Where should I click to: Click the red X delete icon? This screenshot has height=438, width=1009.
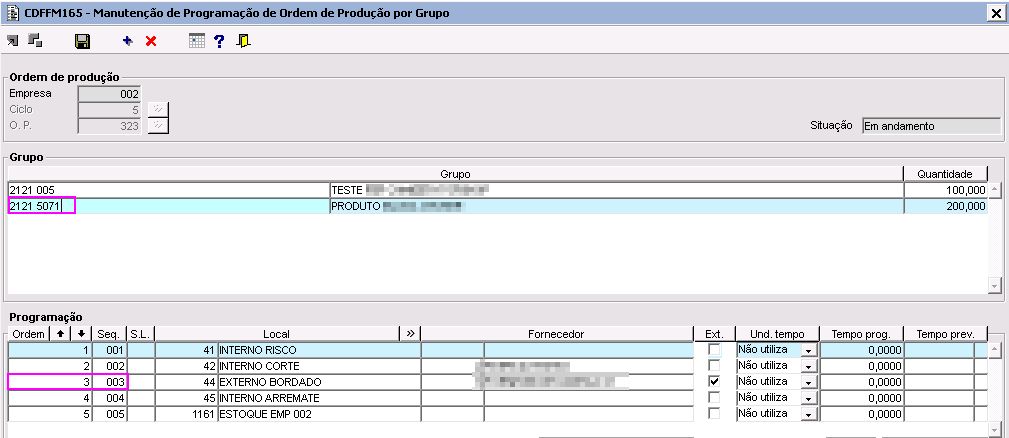pyautogui.click(x=151, y=42)
